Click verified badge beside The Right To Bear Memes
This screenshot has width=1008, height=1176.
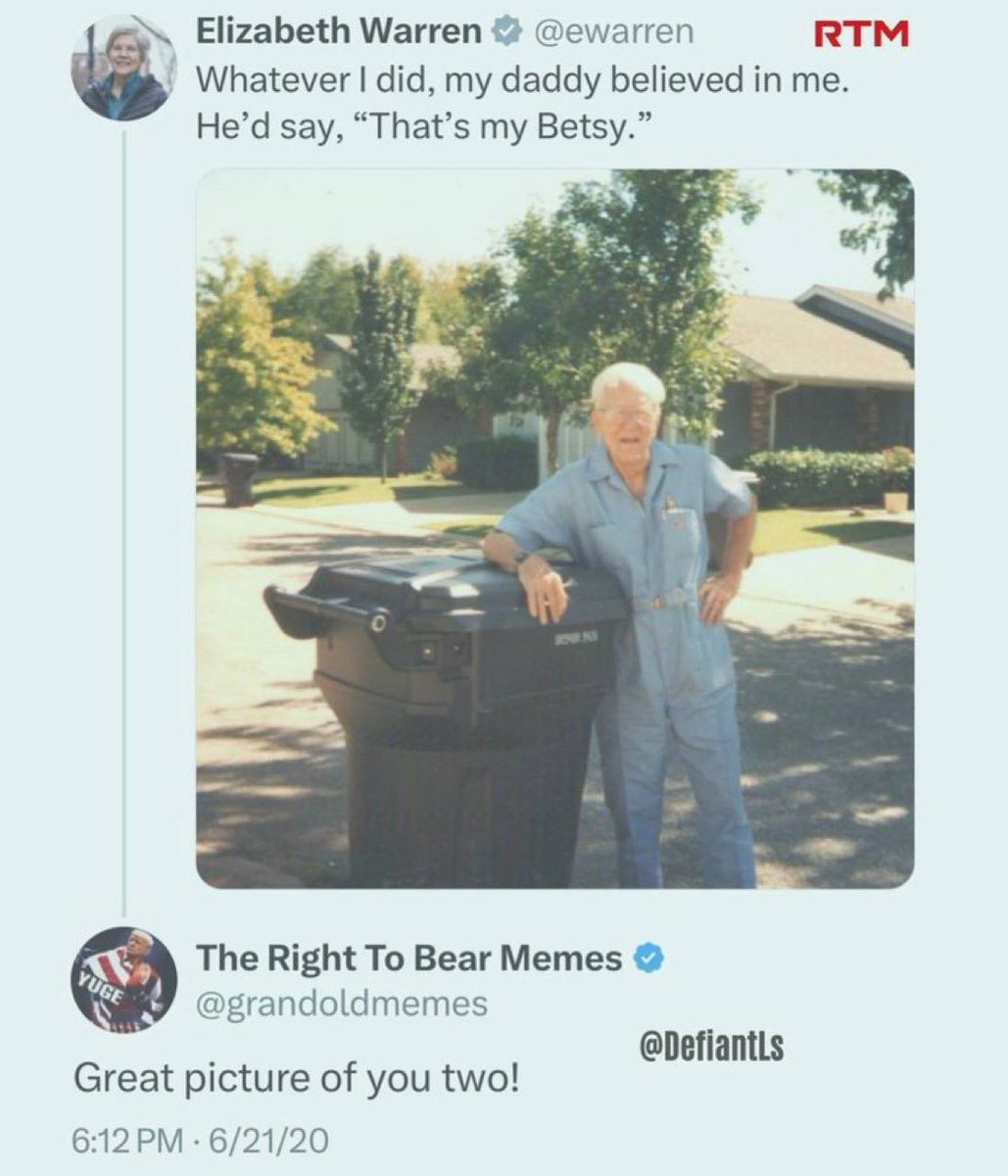tap(648, 958)
